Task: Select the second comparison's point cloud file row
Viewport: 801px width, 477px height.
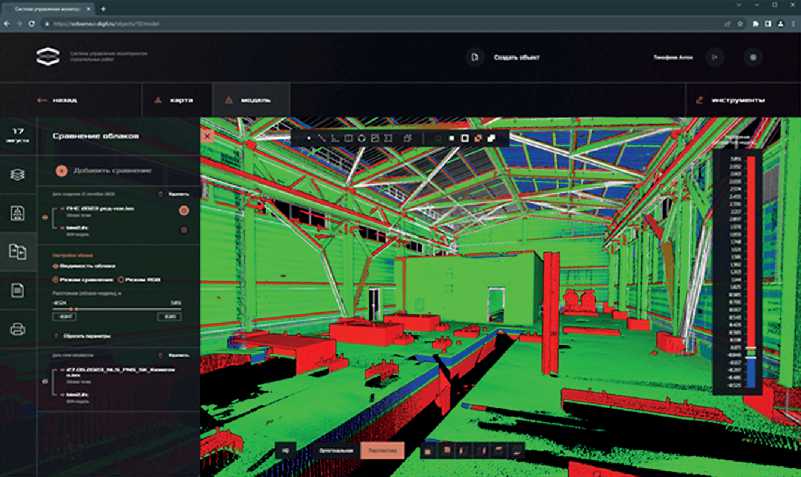Action: [120, 374]
